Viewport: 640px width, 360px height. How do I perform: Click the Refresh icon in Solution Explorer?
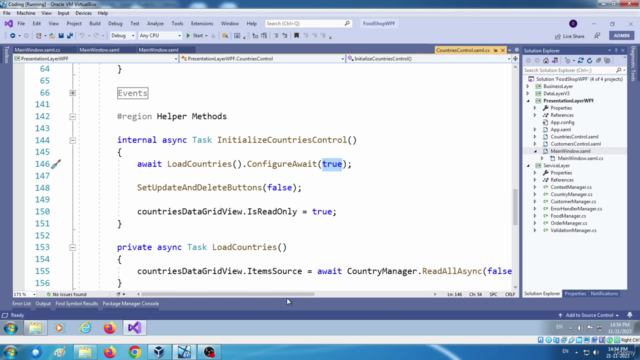pyautogui.click(x=589, y=60)
